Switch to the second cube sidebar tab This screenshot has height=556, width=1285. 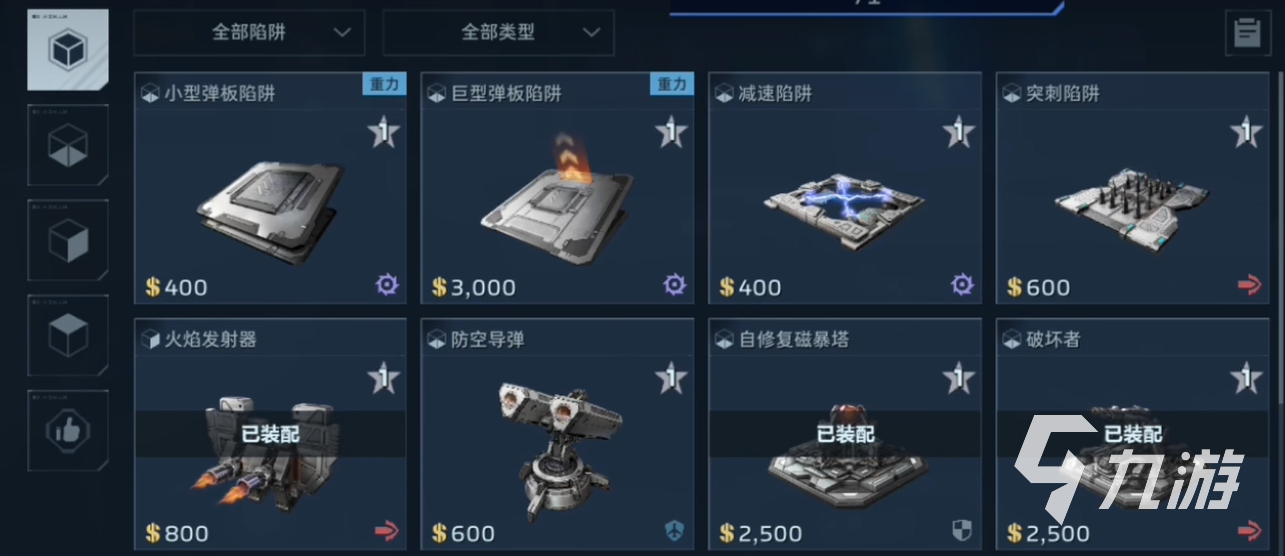(x=68, y=145)
